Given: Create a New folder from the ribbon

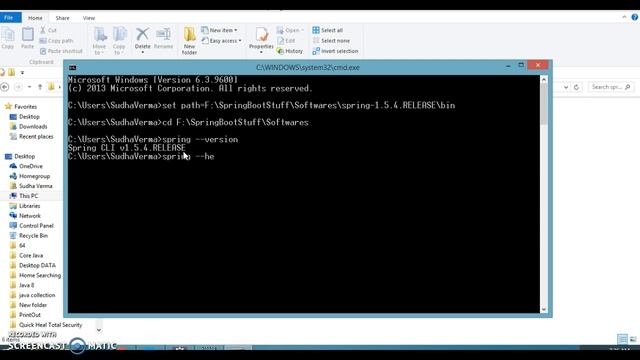Looking at the screenshot, I should (189, 41).
